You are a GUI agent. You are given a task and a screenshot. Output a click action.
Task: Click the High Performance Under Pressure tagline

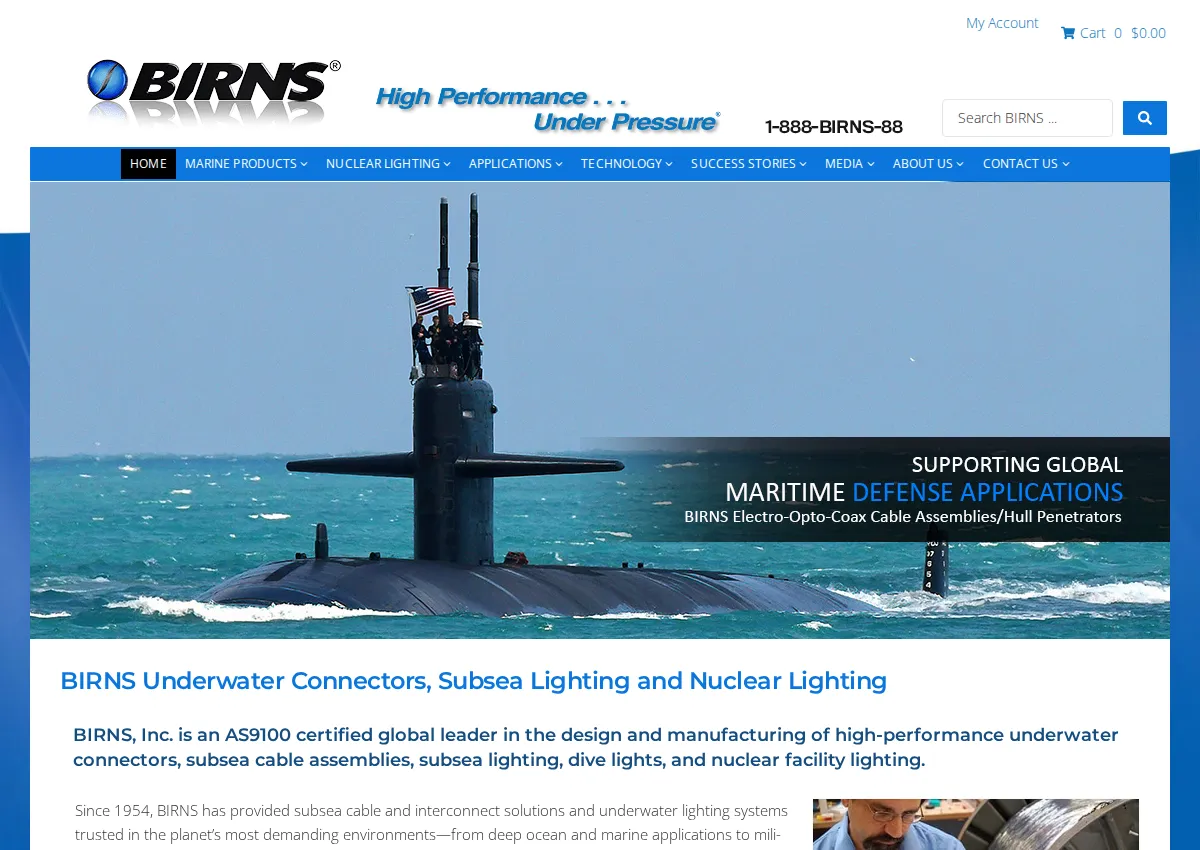pyautogui.click(x=547, y=109)
